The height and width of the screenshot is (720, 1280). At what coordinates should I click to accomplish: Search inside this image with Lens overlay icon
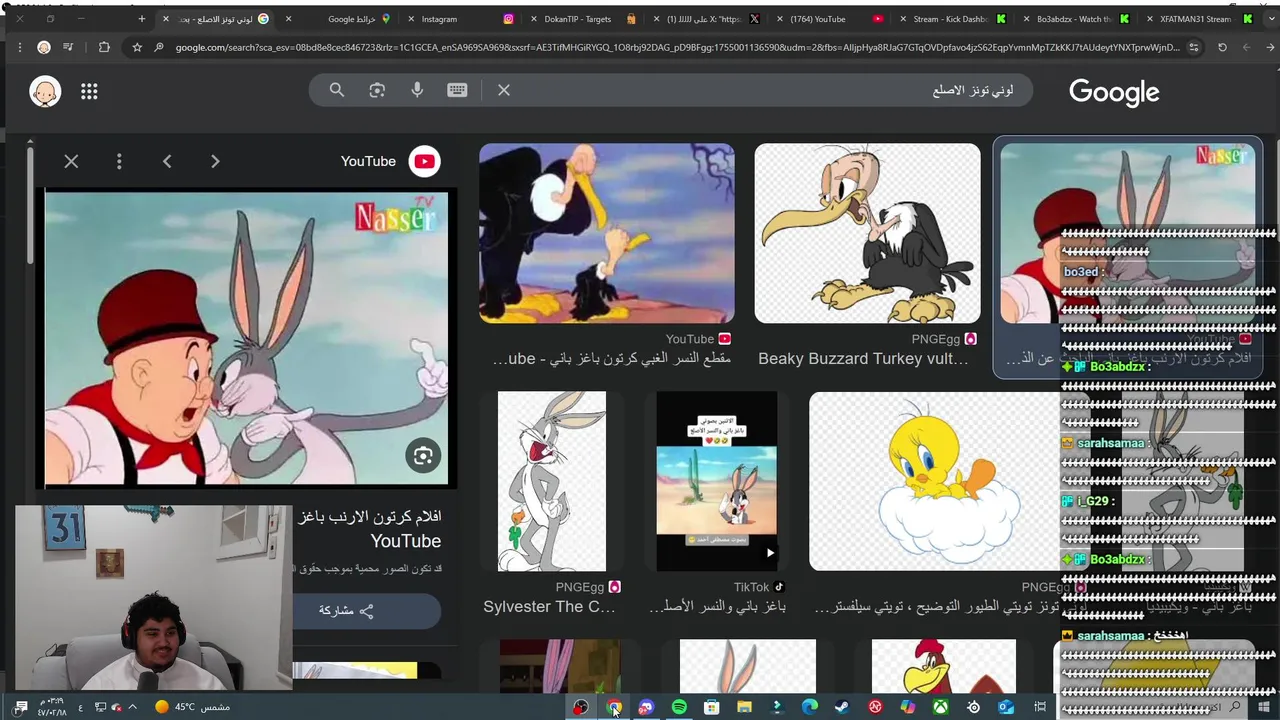click(x=423, y=456)
